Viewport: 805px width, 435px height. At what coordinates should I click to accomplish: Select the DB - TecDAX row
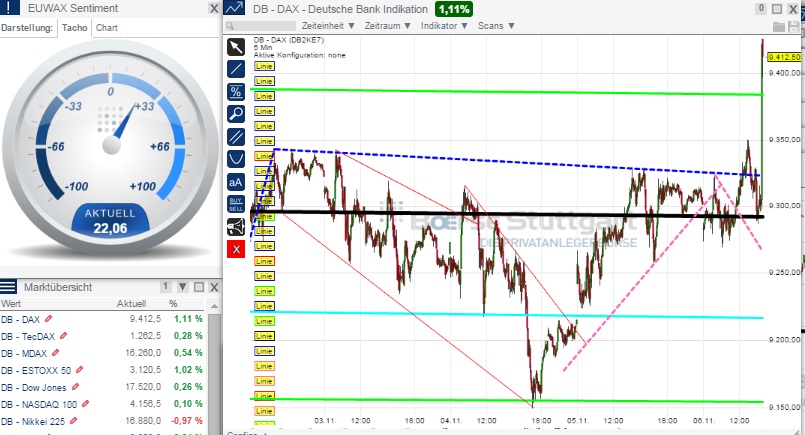pos(103,336)
